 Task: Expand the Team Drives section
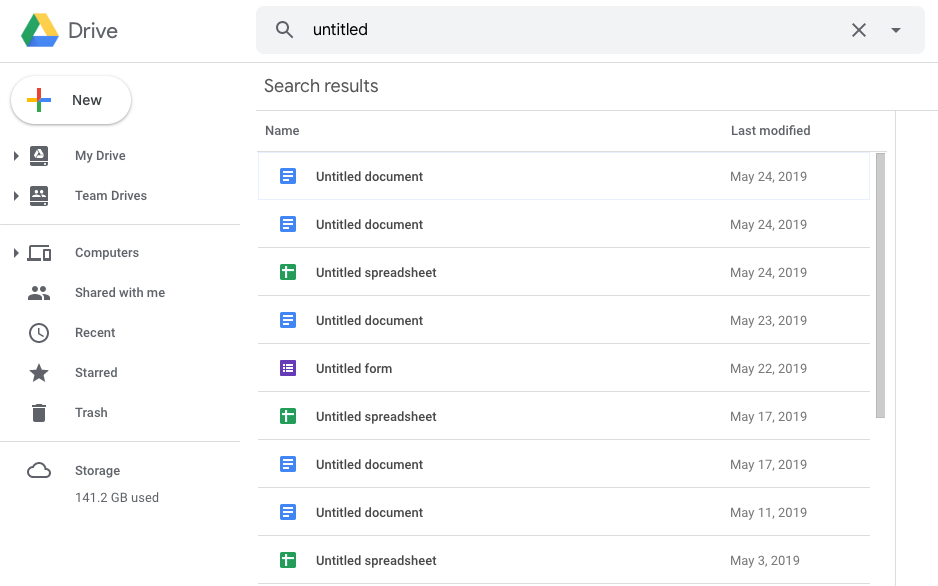(16, 196)
